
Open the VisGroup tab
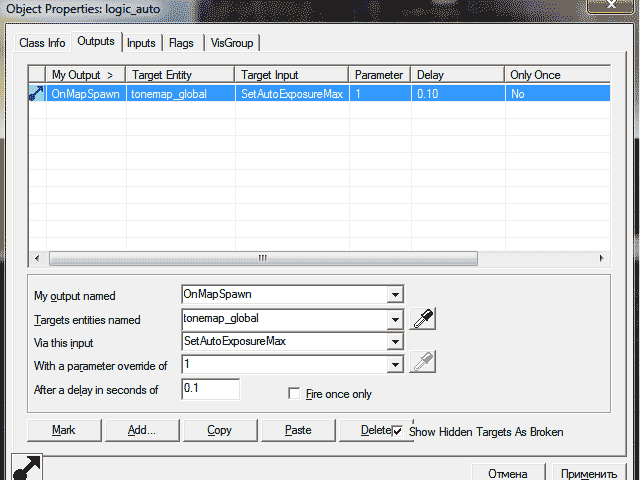232,43
